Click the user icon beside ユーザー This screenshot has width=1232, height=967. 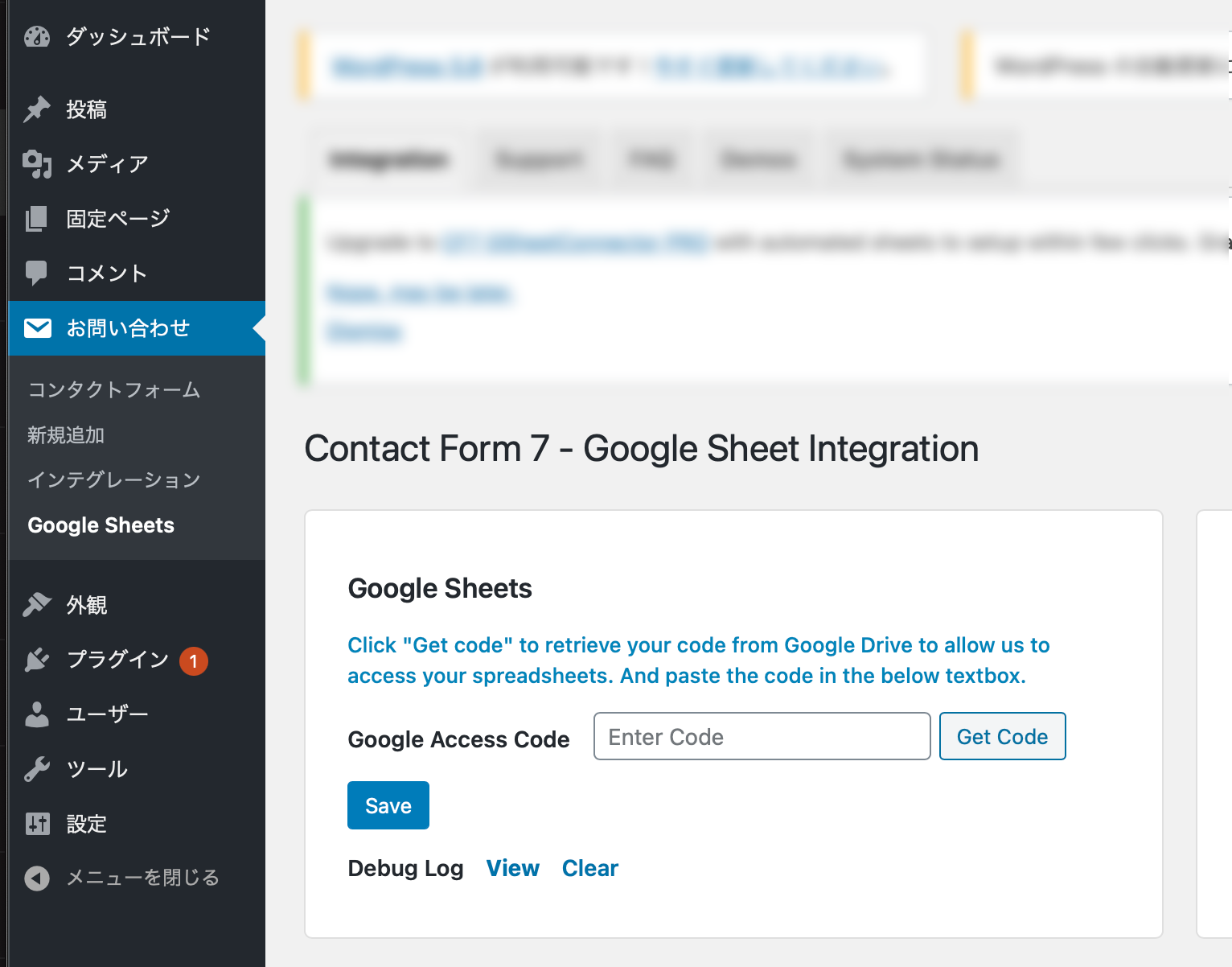[37, 714]
